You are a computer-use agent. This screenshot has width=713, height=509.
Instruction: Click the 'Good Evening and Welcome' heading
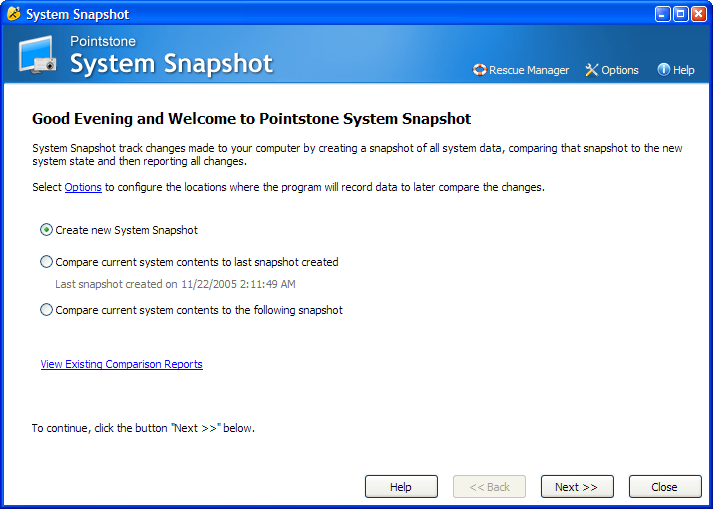[251, 119]
